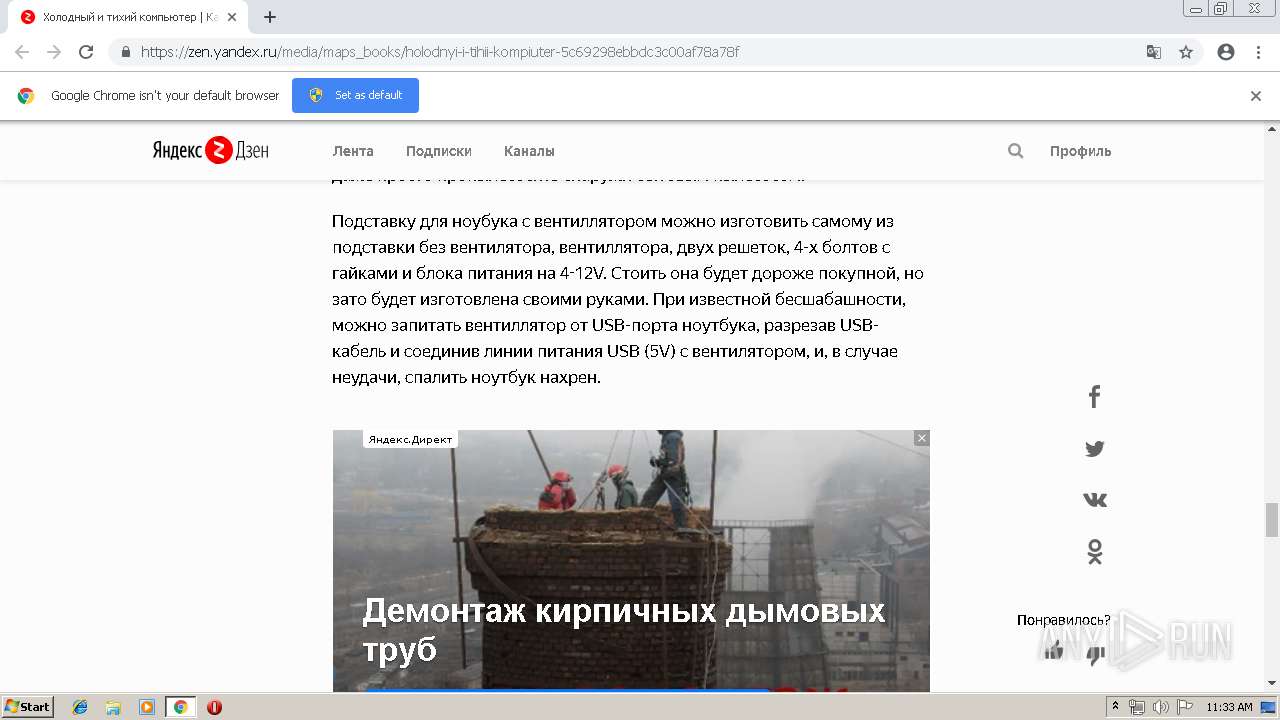The width and height of the screenshot is (1280, 720).
Task: Click the thumbs up like icon
Action: pyautogui.click(x=1053, y=651)
